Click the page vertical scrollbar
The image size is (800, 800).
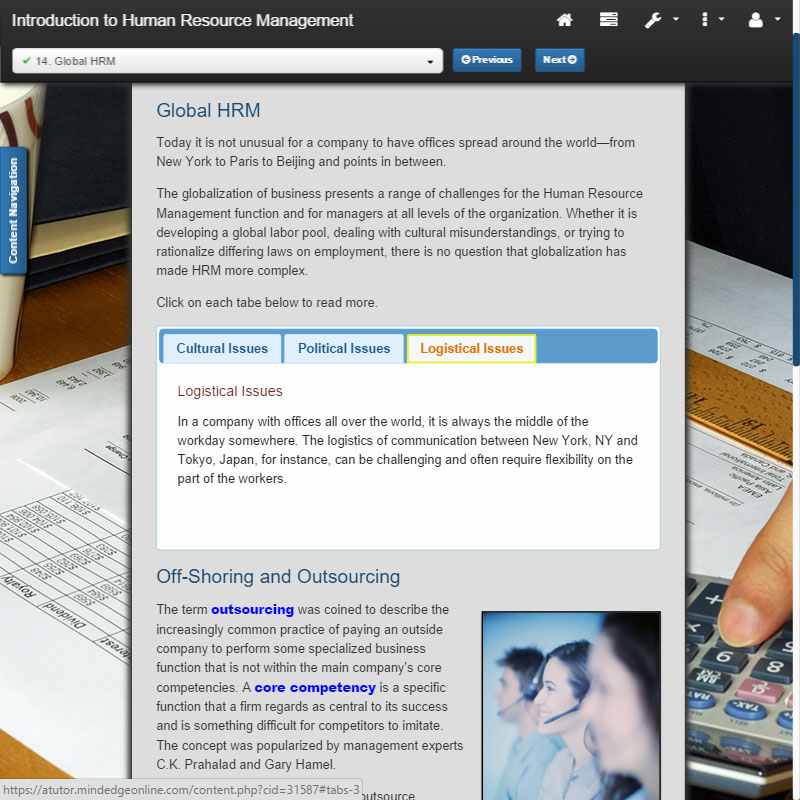point(795,200)
